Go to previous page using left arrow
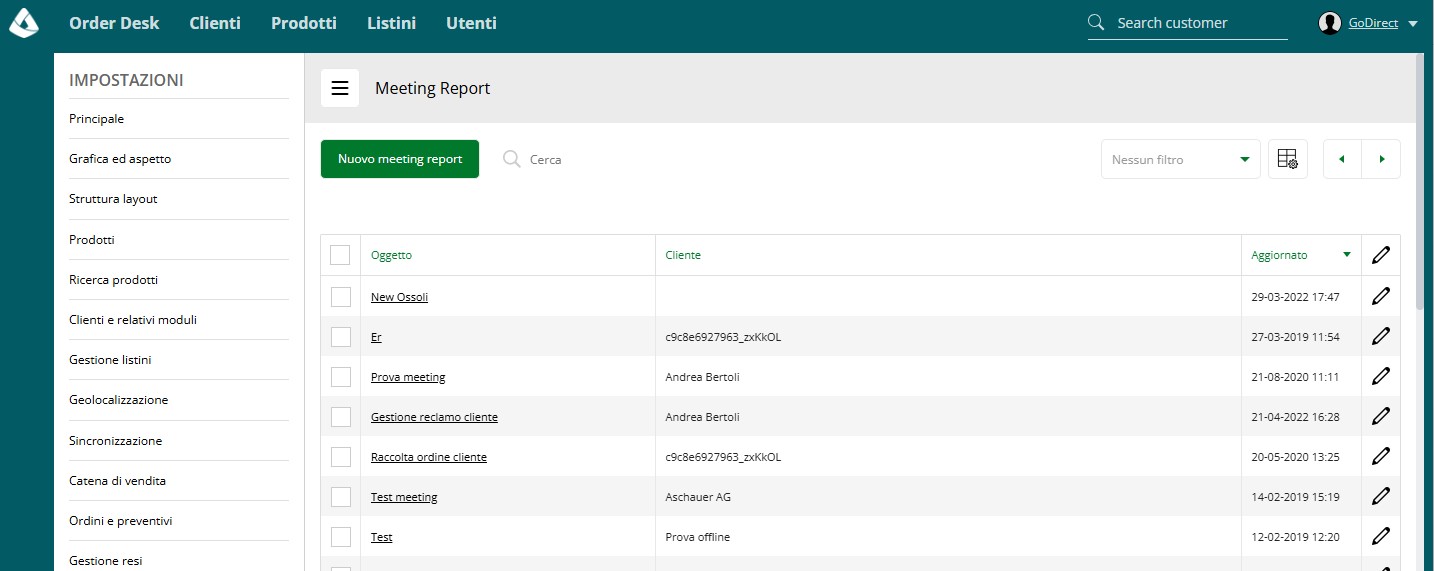Viewport: 1434px width, 571px height. [x=1342, y=159]
